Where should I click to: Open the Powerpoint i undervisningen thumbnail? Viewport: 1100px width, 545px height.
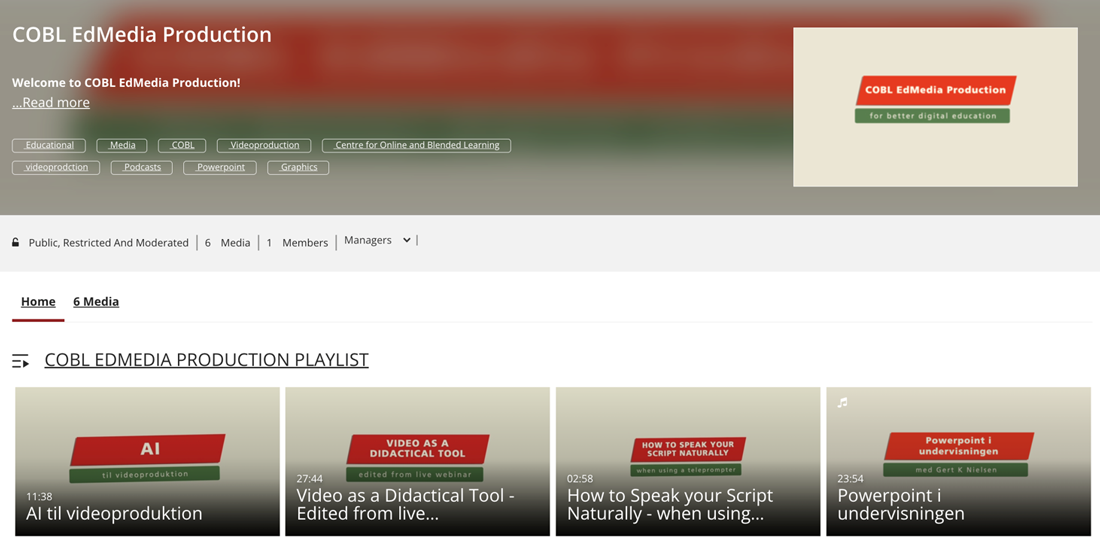pos(959,462)
